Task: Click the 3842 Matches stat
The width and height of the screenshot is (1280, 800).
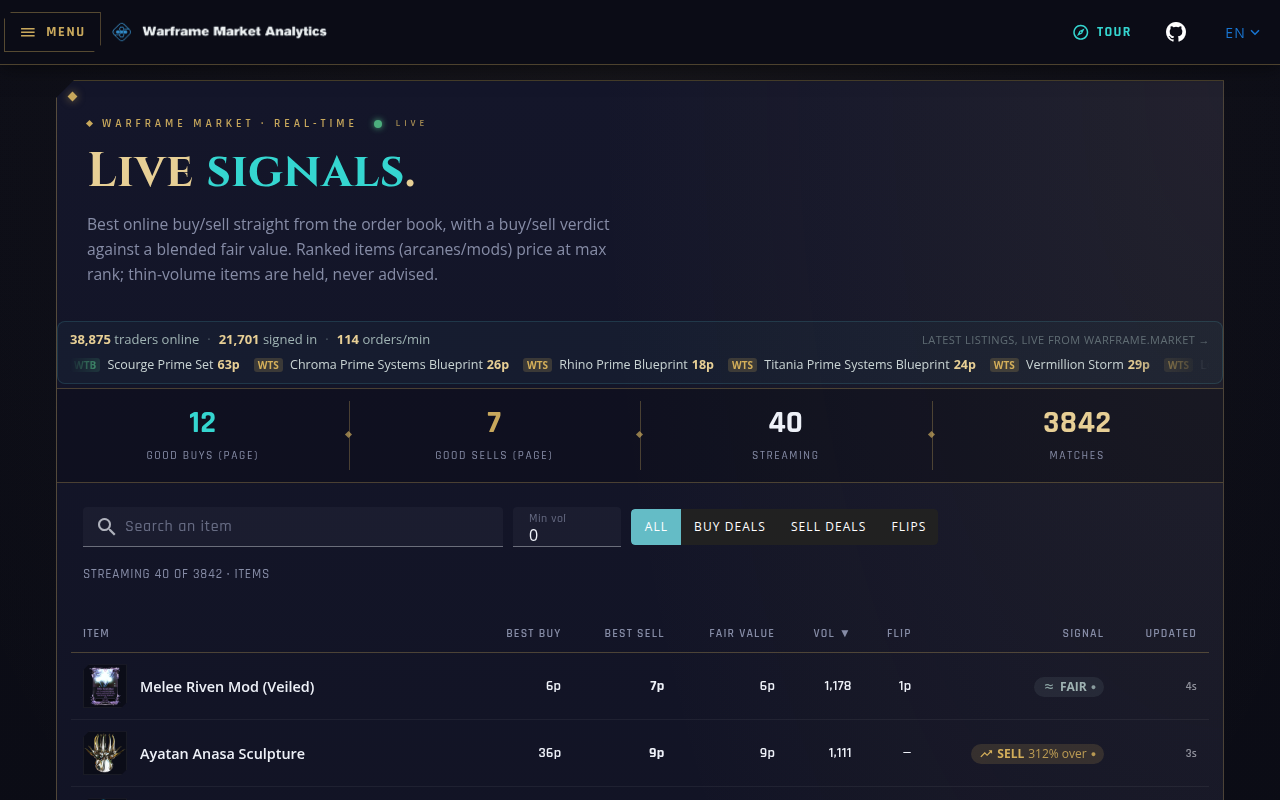Action: click(1077, 435)
